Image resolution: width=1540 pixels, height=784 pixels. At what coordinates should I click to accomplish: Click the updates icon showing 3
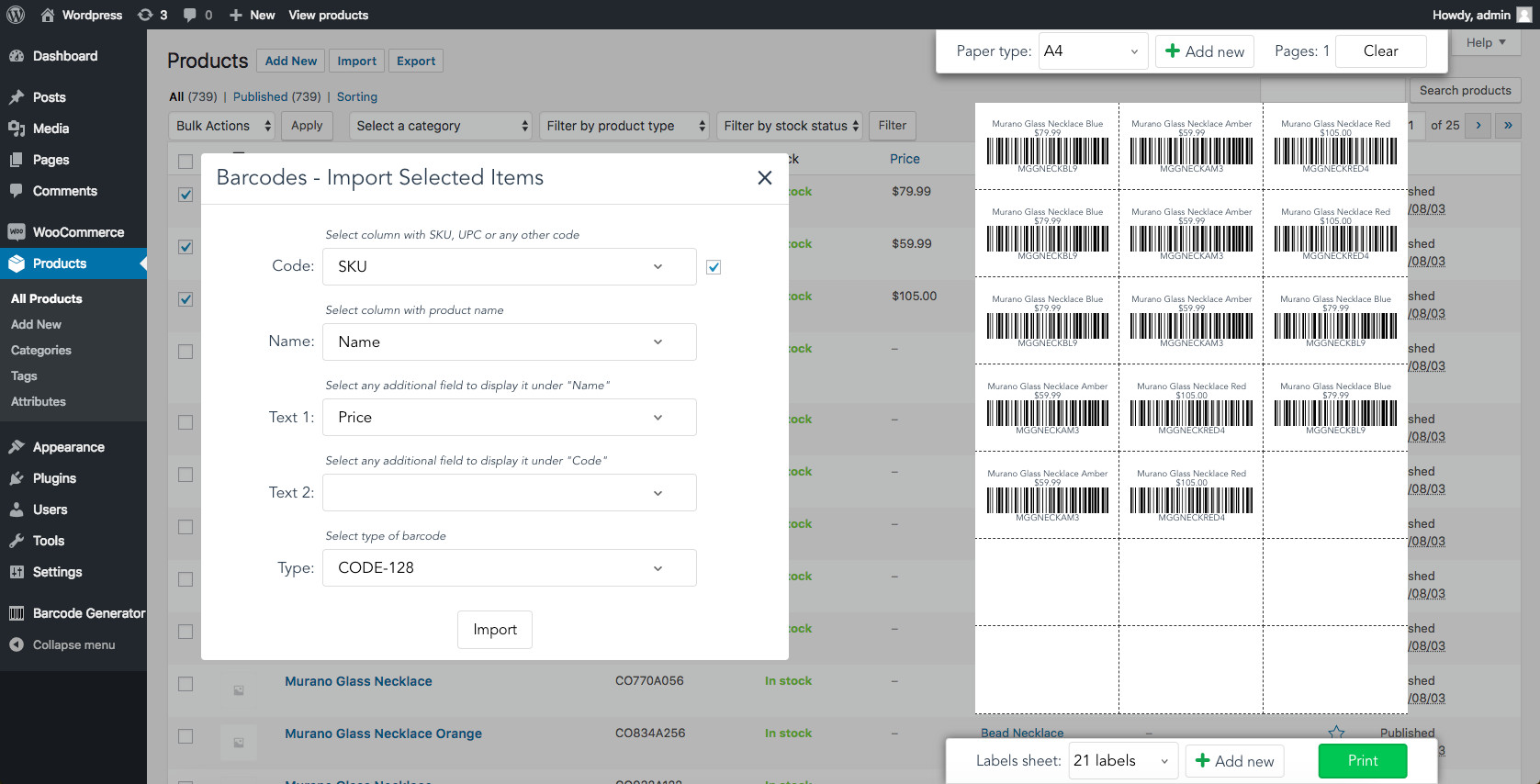[145, 15]
